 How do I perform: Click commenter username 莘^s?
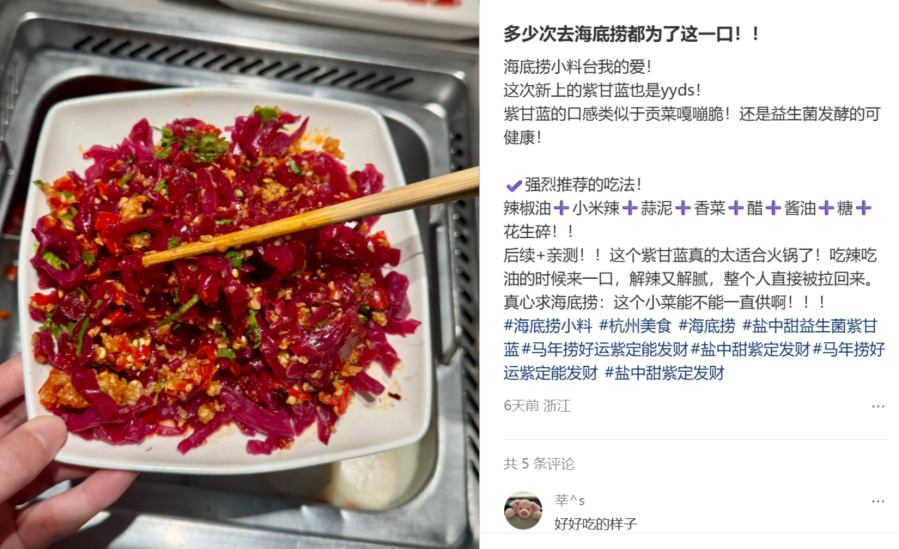click(569, 500)
